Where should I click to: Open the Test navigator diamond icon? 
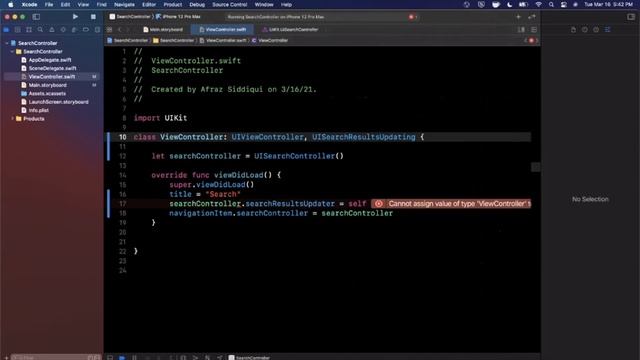click(x=63, y=30)
